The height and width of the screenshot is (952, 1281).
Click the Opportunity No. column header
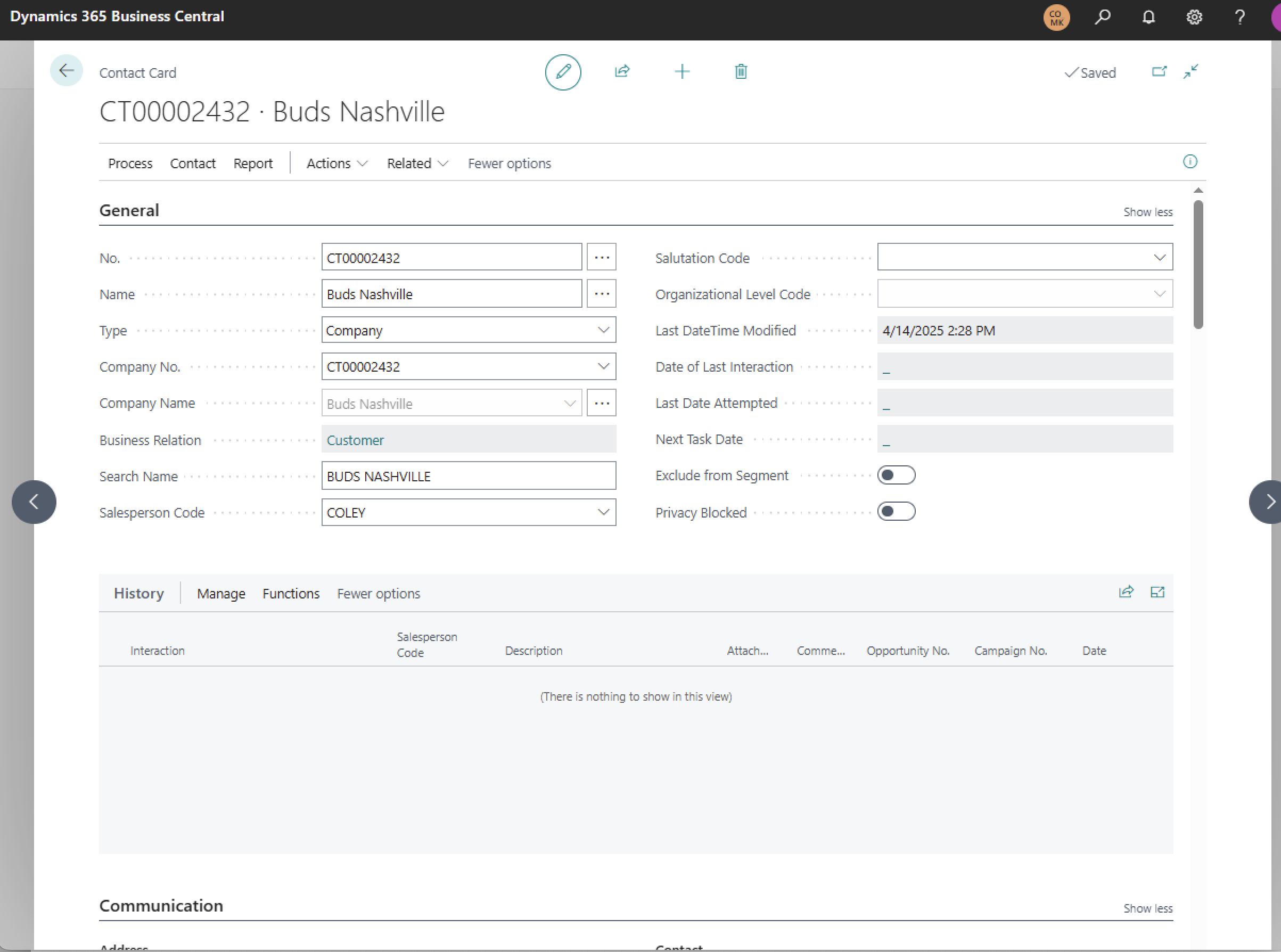(908, 651)
